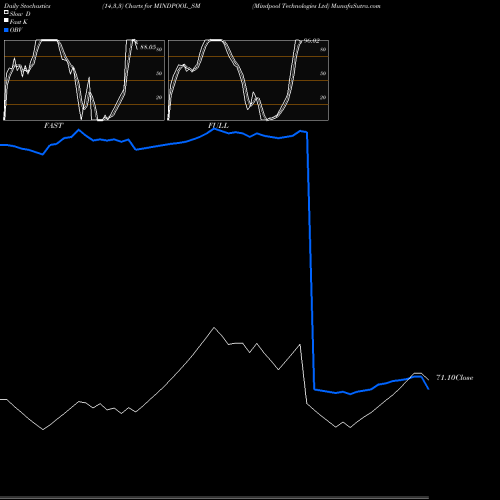The image size is (500, 500).
Task: Click the Slow D legend swatch
Action: 6,12
